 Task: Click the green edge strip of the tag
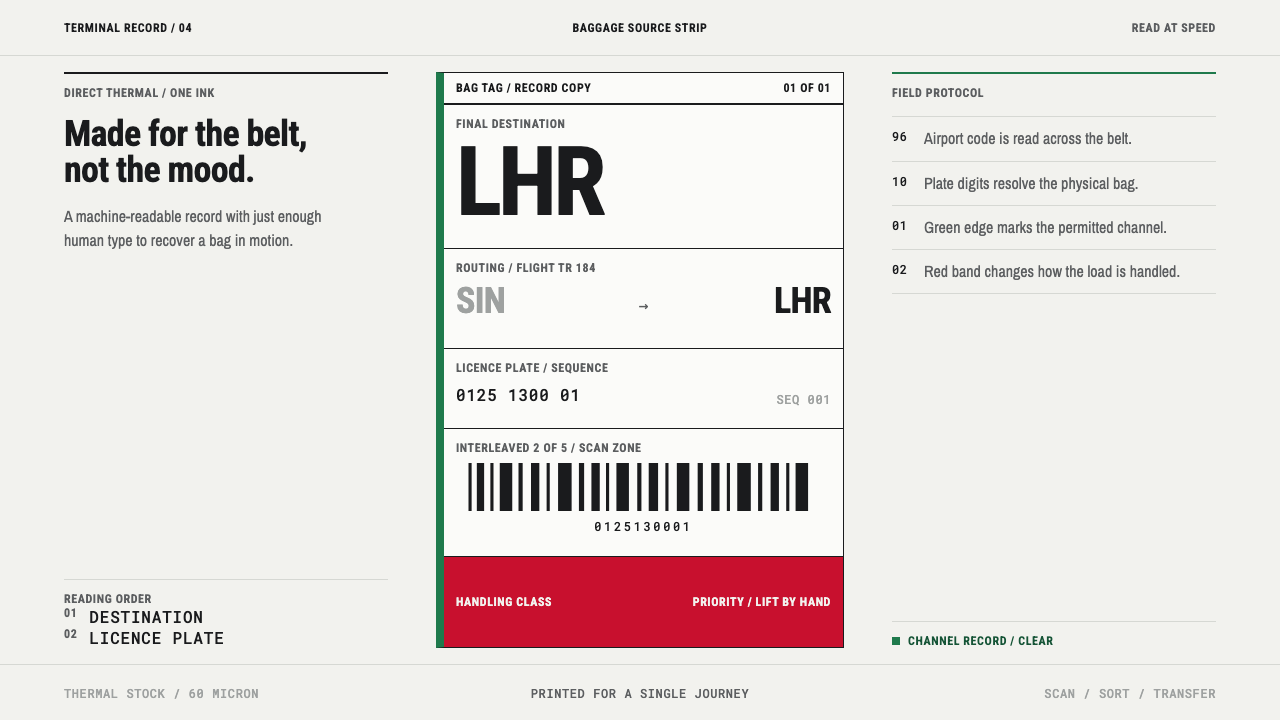pyautogui.click(x=440, y=360)
